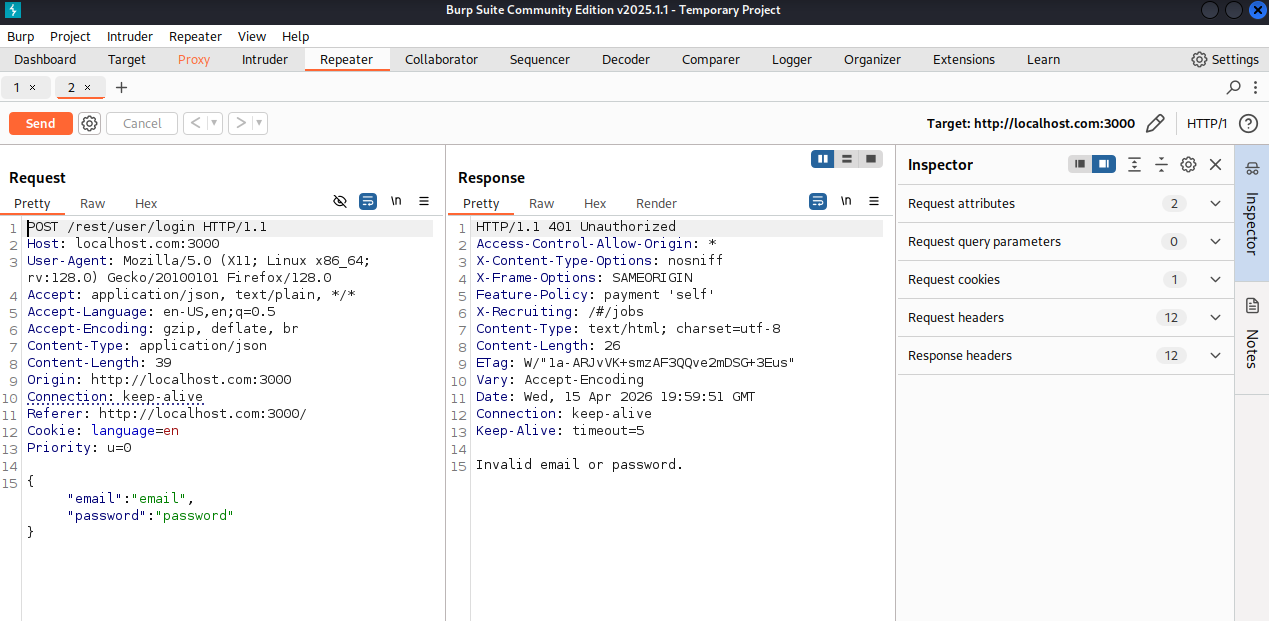The height and width of the screenshot is (621, 1269).
Task: Open the Project menu
Action: pos(70,36)
